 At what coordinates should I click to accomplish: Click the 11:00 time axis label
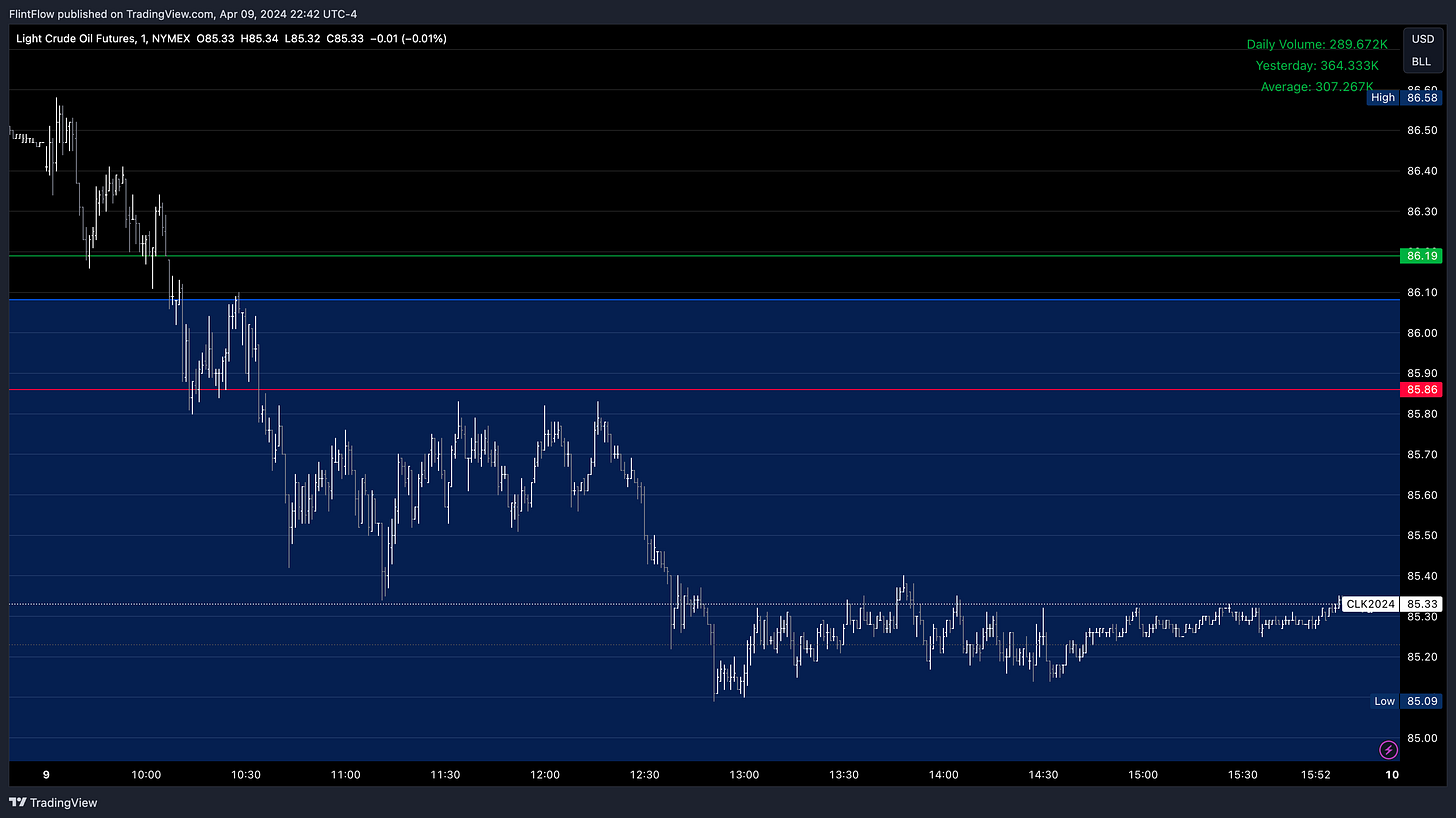point(345,775)
